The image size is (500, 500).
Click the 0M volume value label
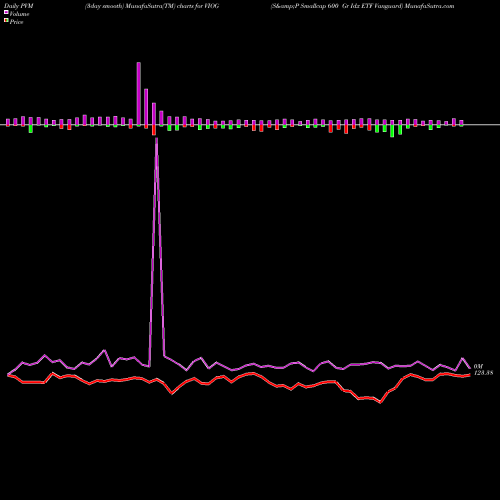coord(478,366)
